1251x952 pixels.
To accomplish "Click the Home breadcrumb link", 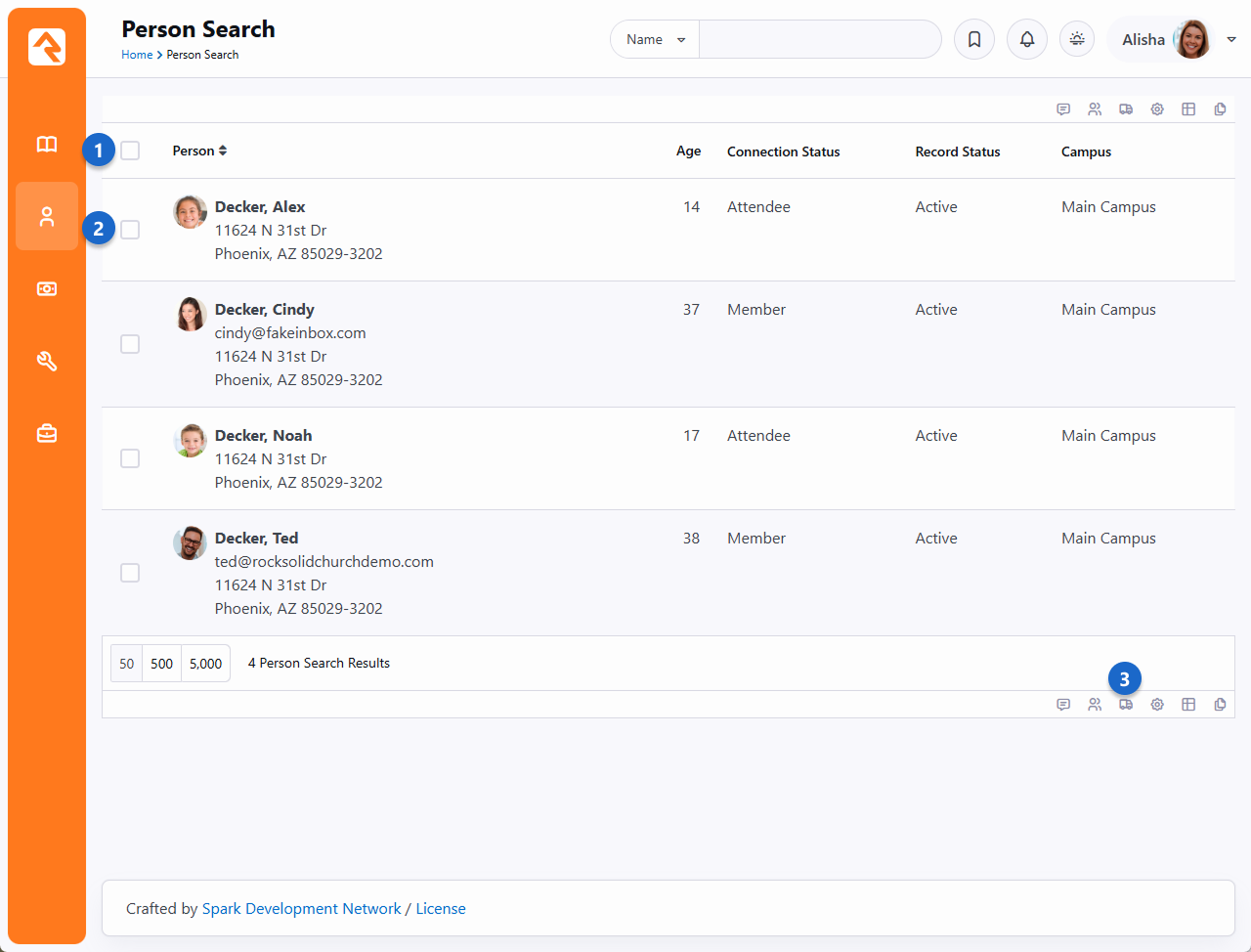I will (x=137, y=55).
